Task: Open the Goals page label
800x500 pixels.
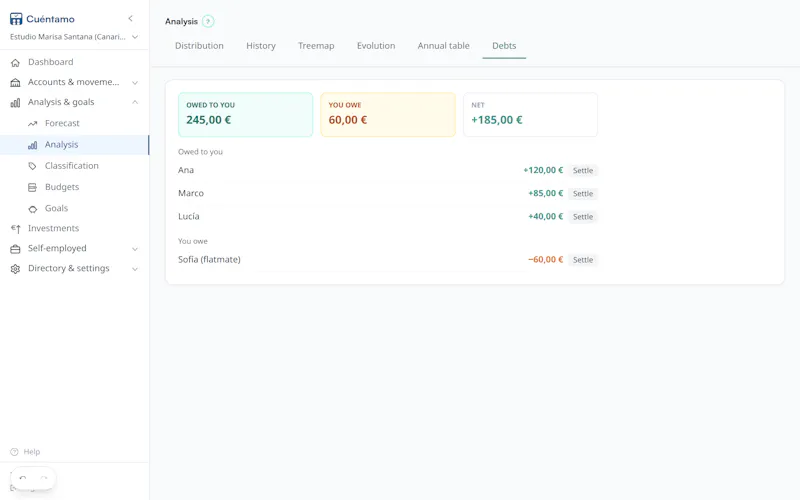Action: [x=56, y=208]
